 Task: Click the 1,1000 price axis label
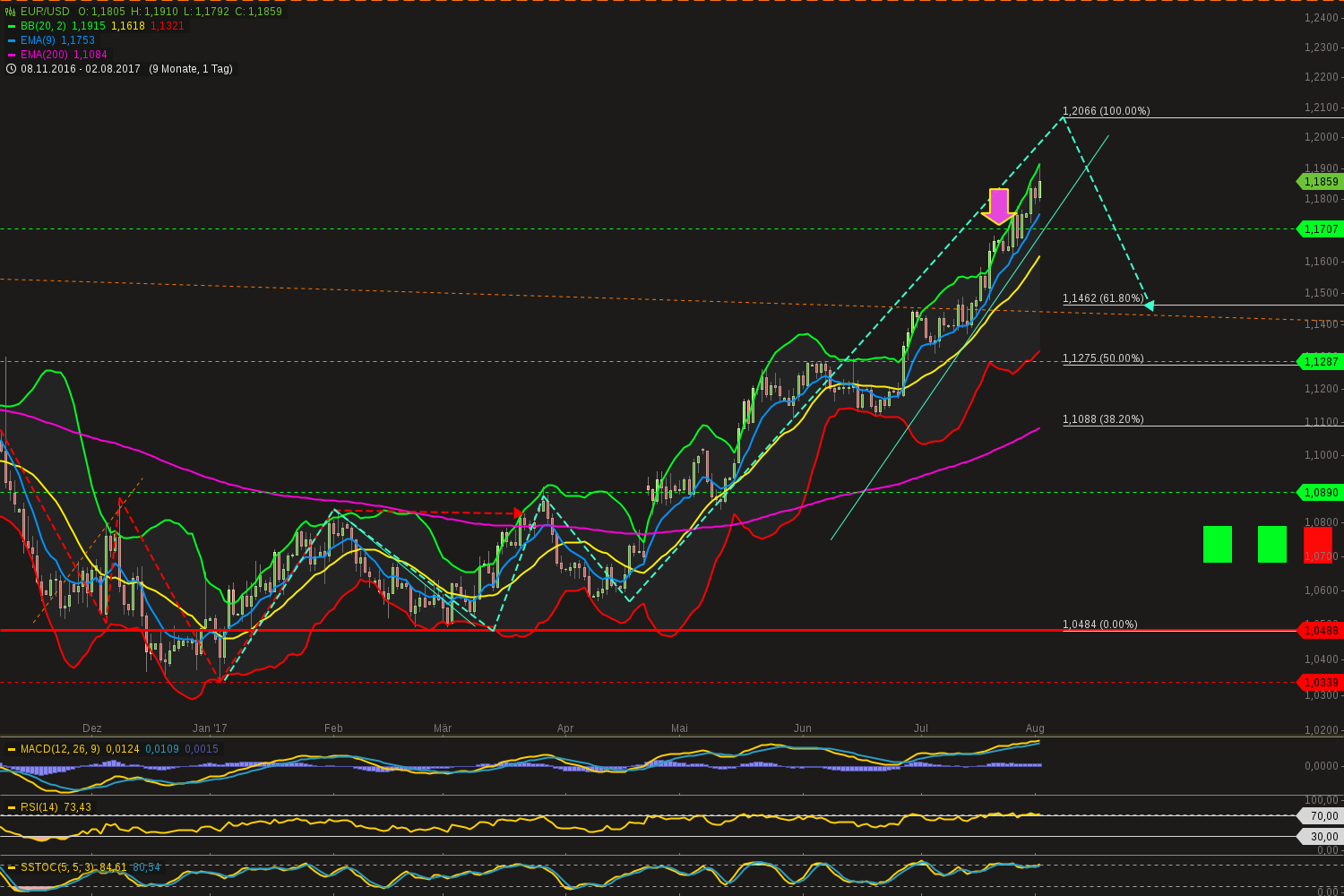(x=1322, y=455)
